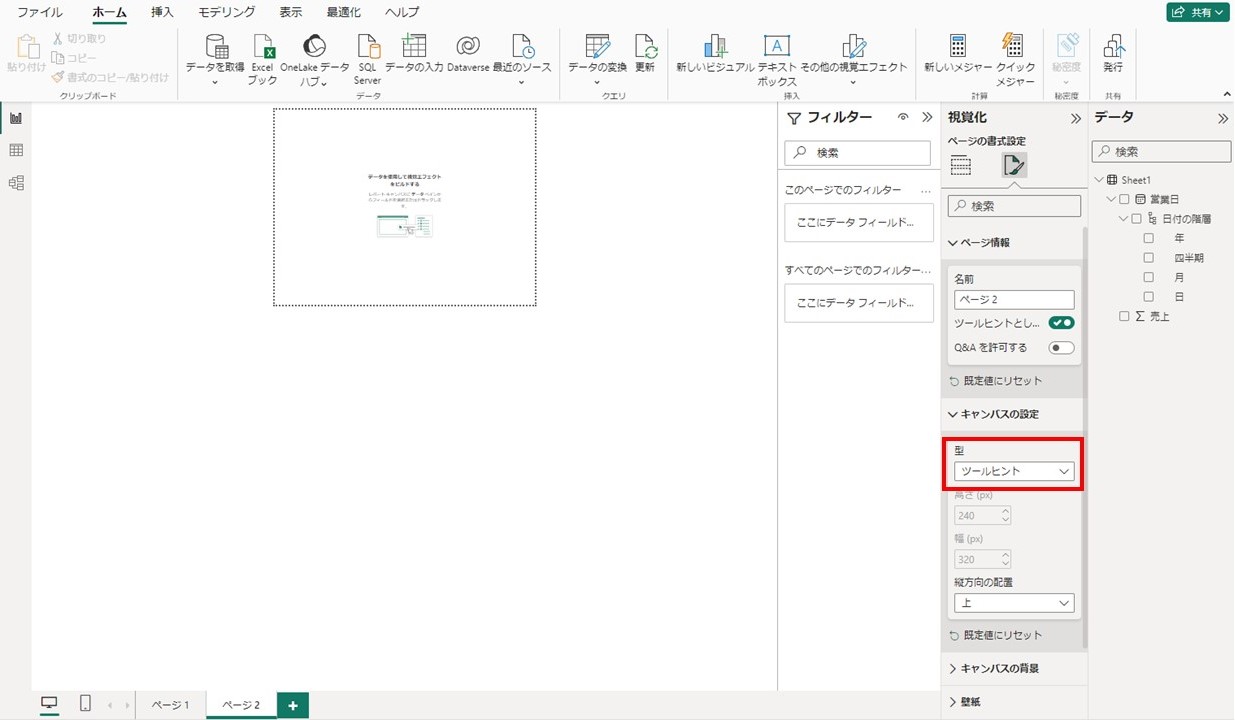Open the 縦方向の配置 dropdown
The height and width of the screenshot is (720, 1235).
tap(1014, 603)
